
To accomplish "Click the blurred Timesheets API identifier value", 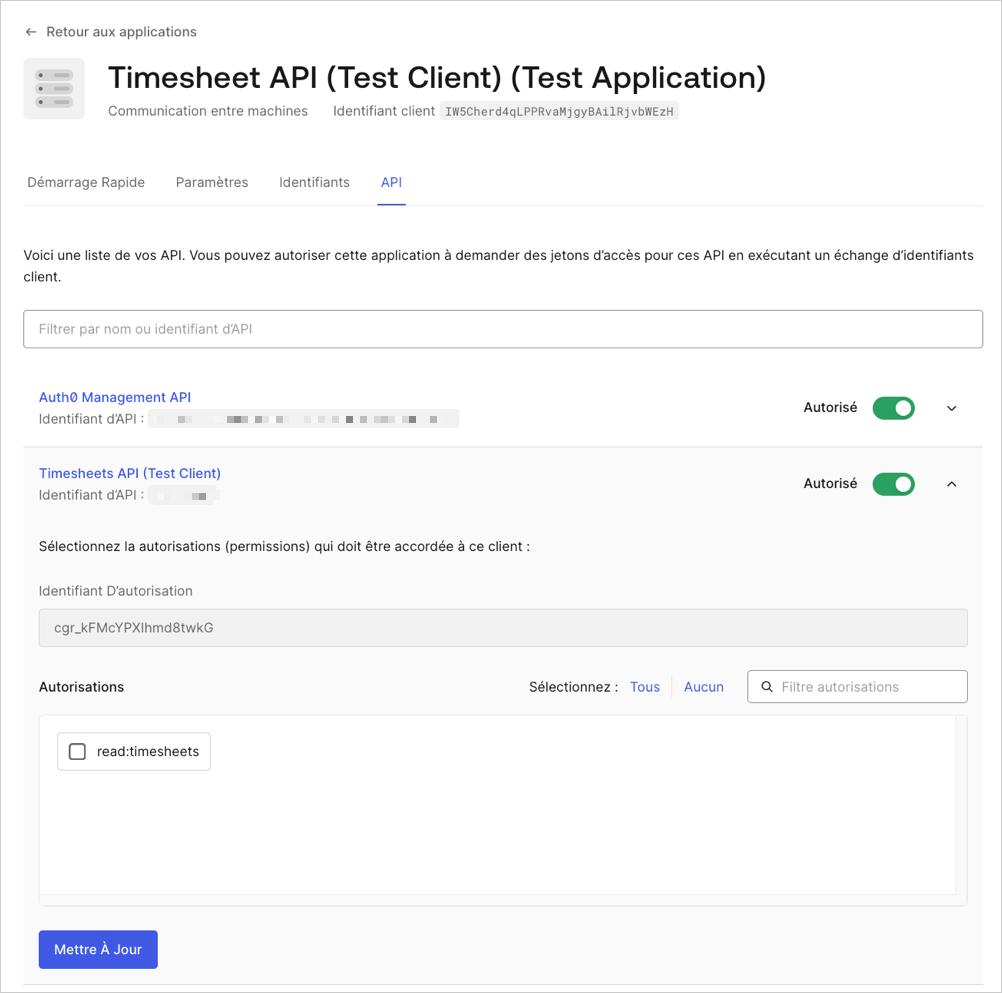I will point(184,495).
